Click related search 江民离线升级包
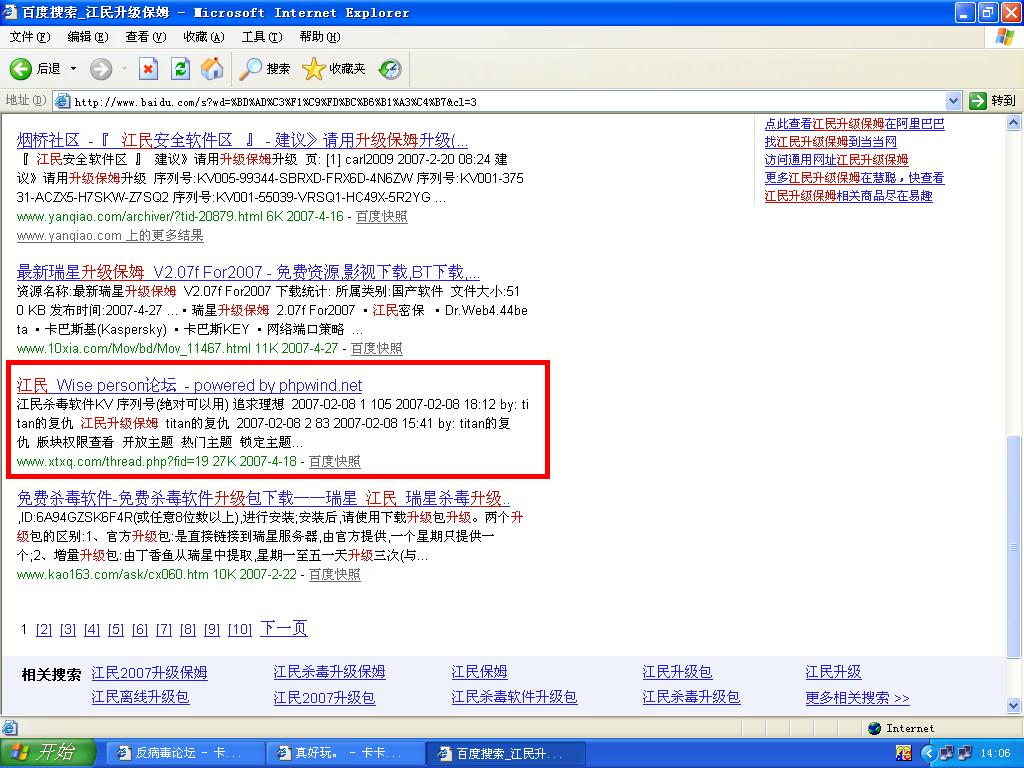 (140, 697)
